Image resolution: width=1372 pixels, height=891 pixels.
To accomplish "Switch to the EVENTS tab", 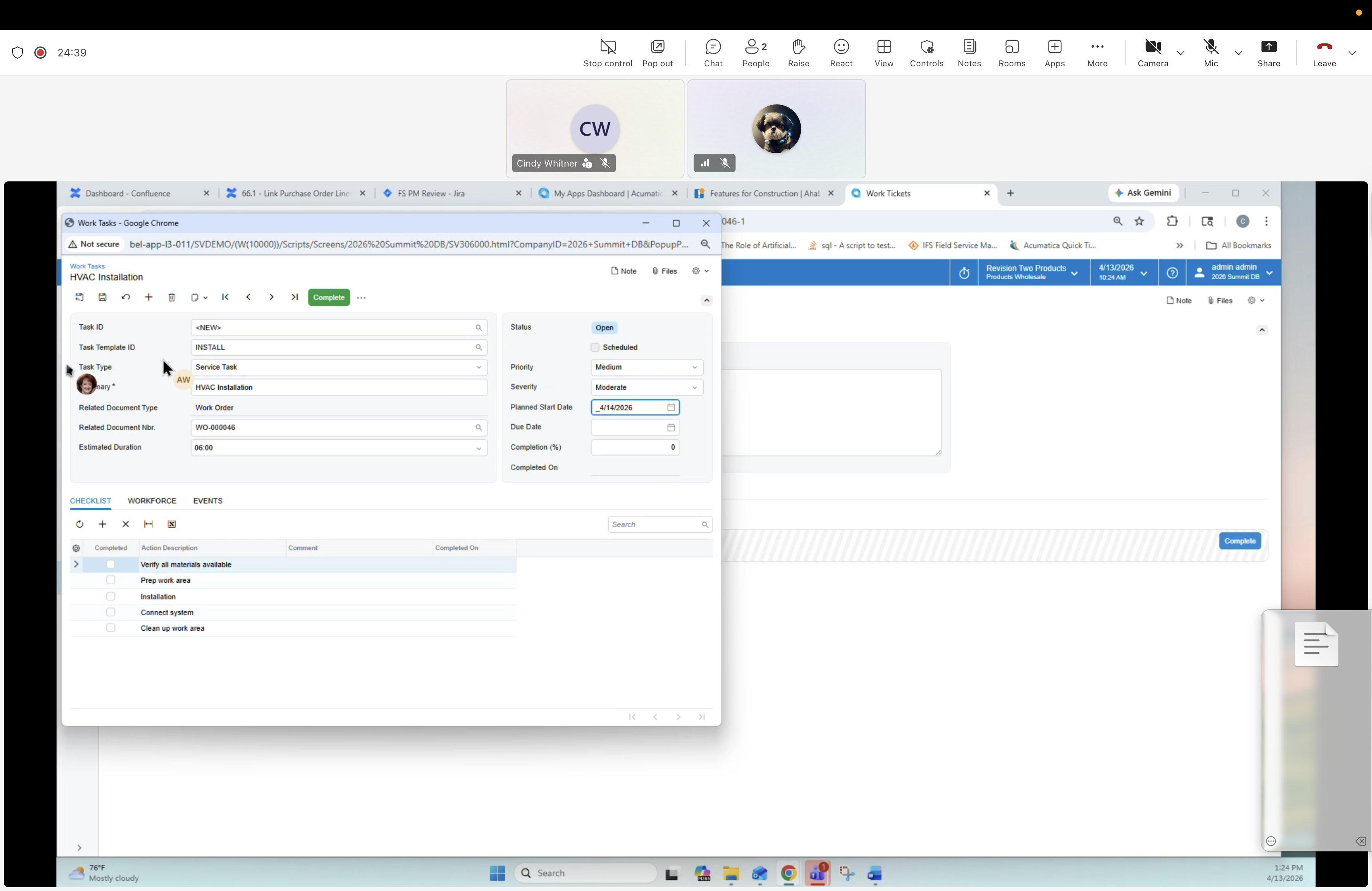I will coord(208,500).
